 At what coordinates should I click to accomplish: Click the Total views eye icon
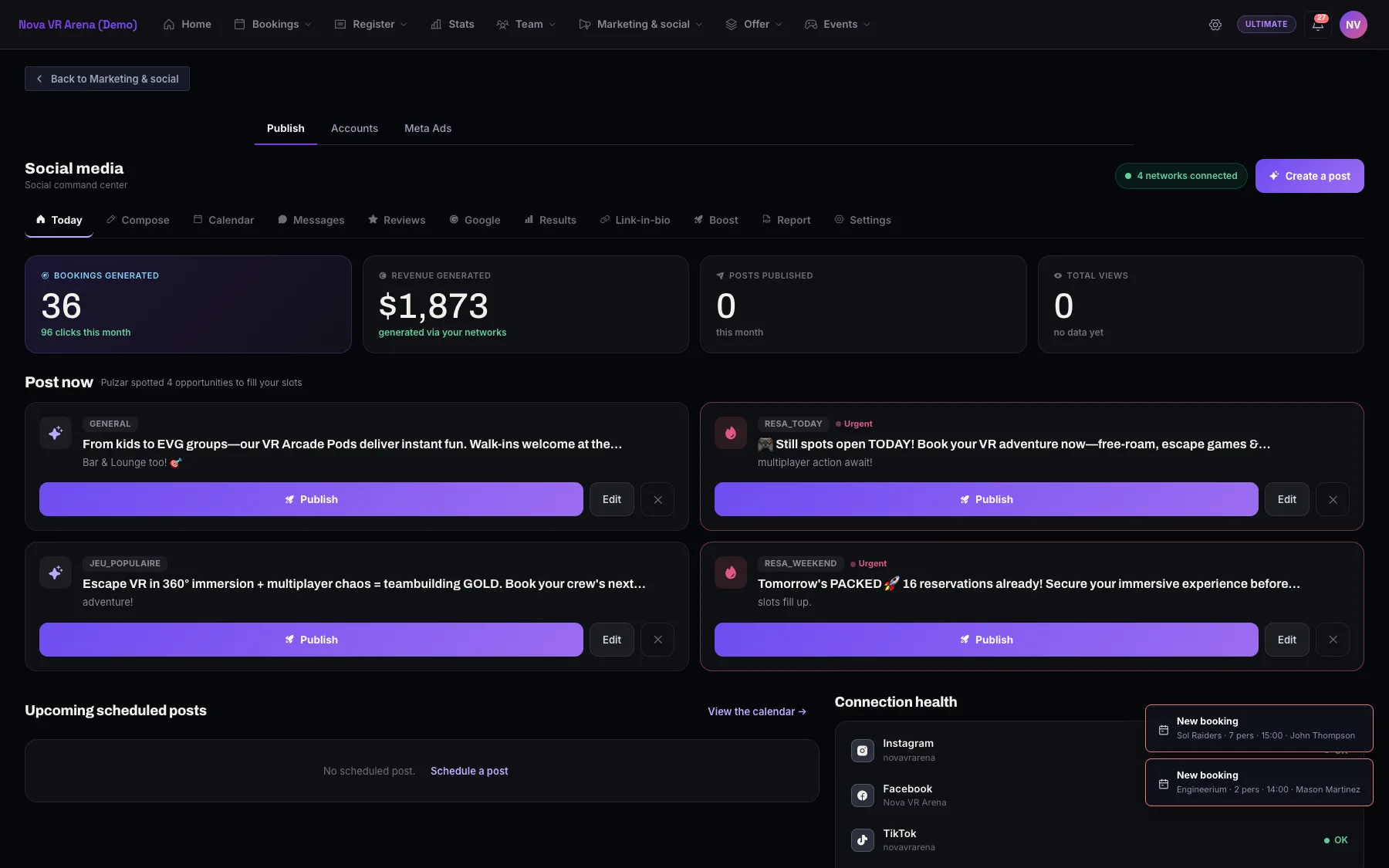click(1058, 275)
